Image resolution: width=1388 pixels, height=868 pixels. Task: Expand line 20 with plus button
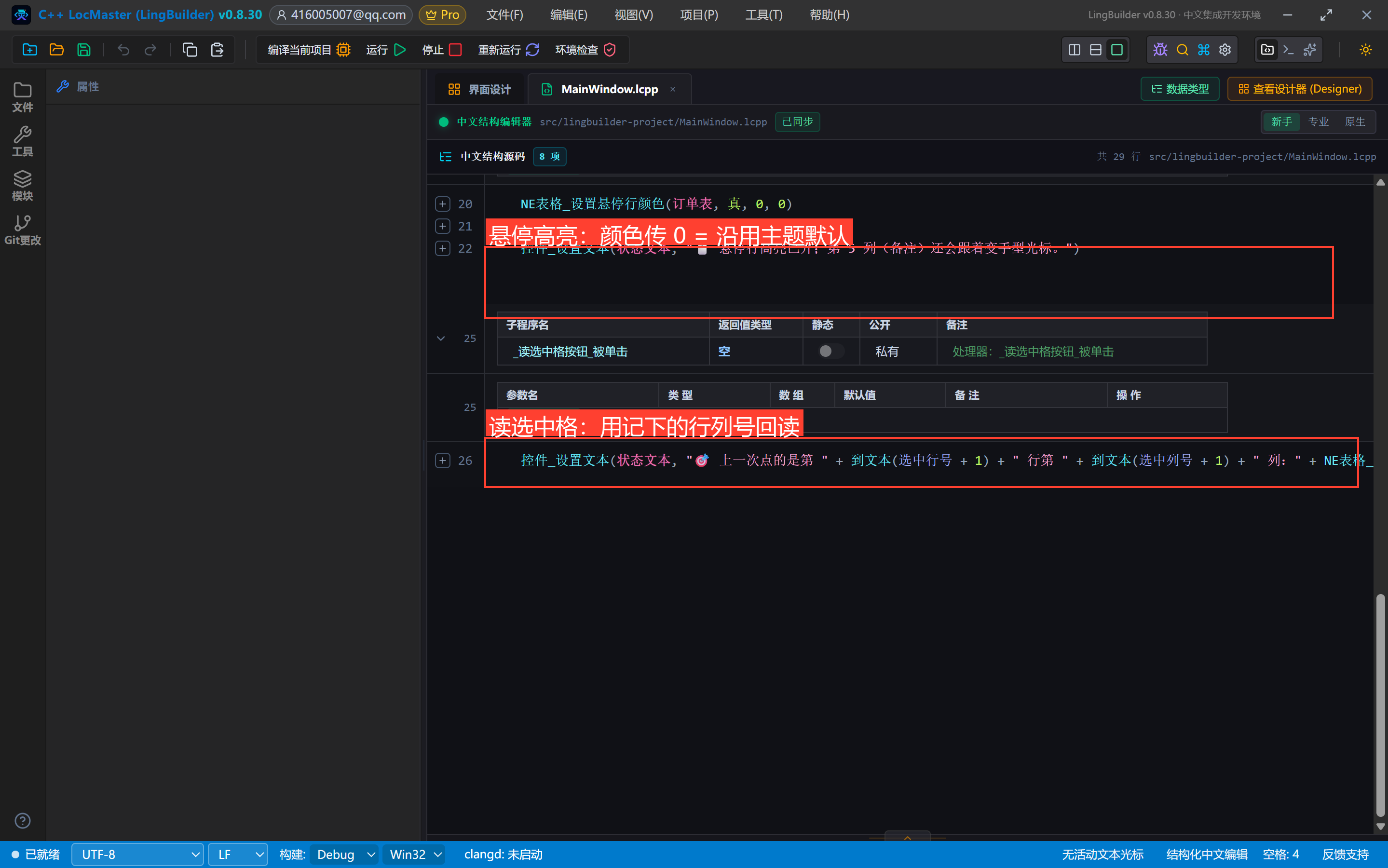442,204
